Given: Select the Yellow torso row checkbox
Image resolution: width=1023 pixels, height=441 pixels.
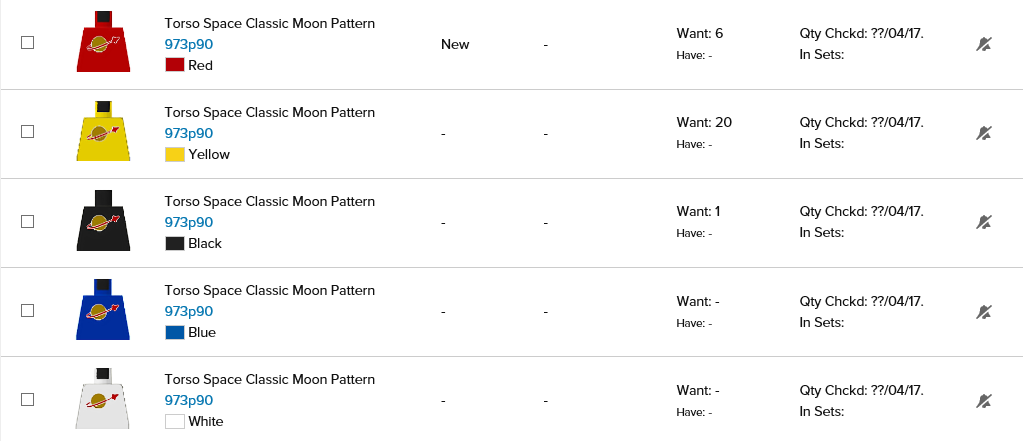Looking at the screenshot, I should click(28, 132).
